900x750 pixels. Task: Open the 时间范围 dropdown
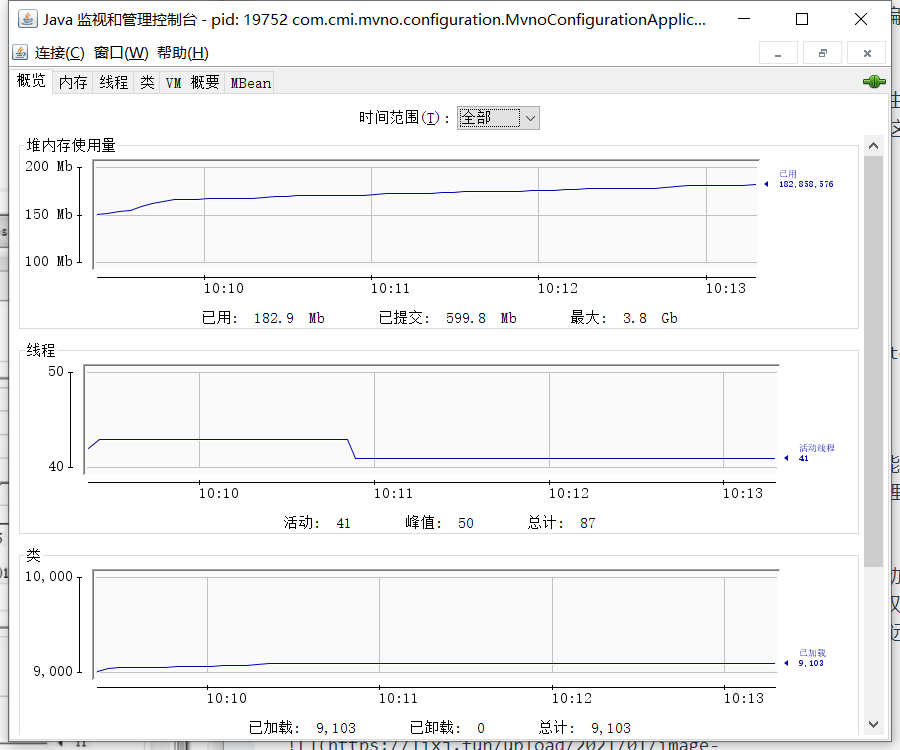tap(498, 118)
